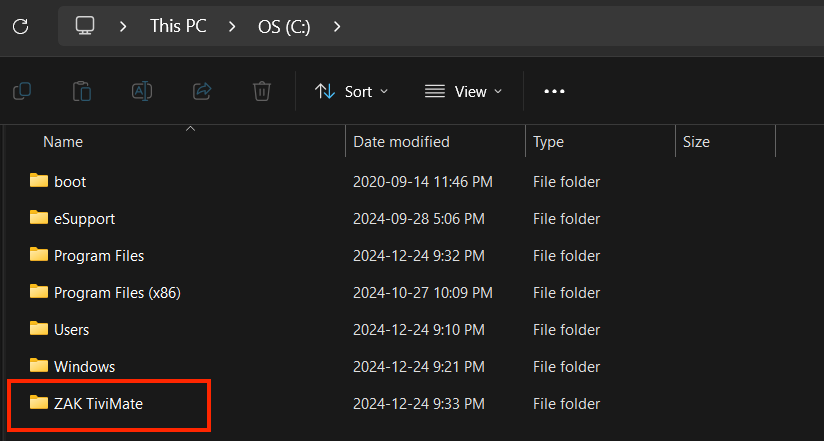Click the monitor icon in address bar

(86, 26)
